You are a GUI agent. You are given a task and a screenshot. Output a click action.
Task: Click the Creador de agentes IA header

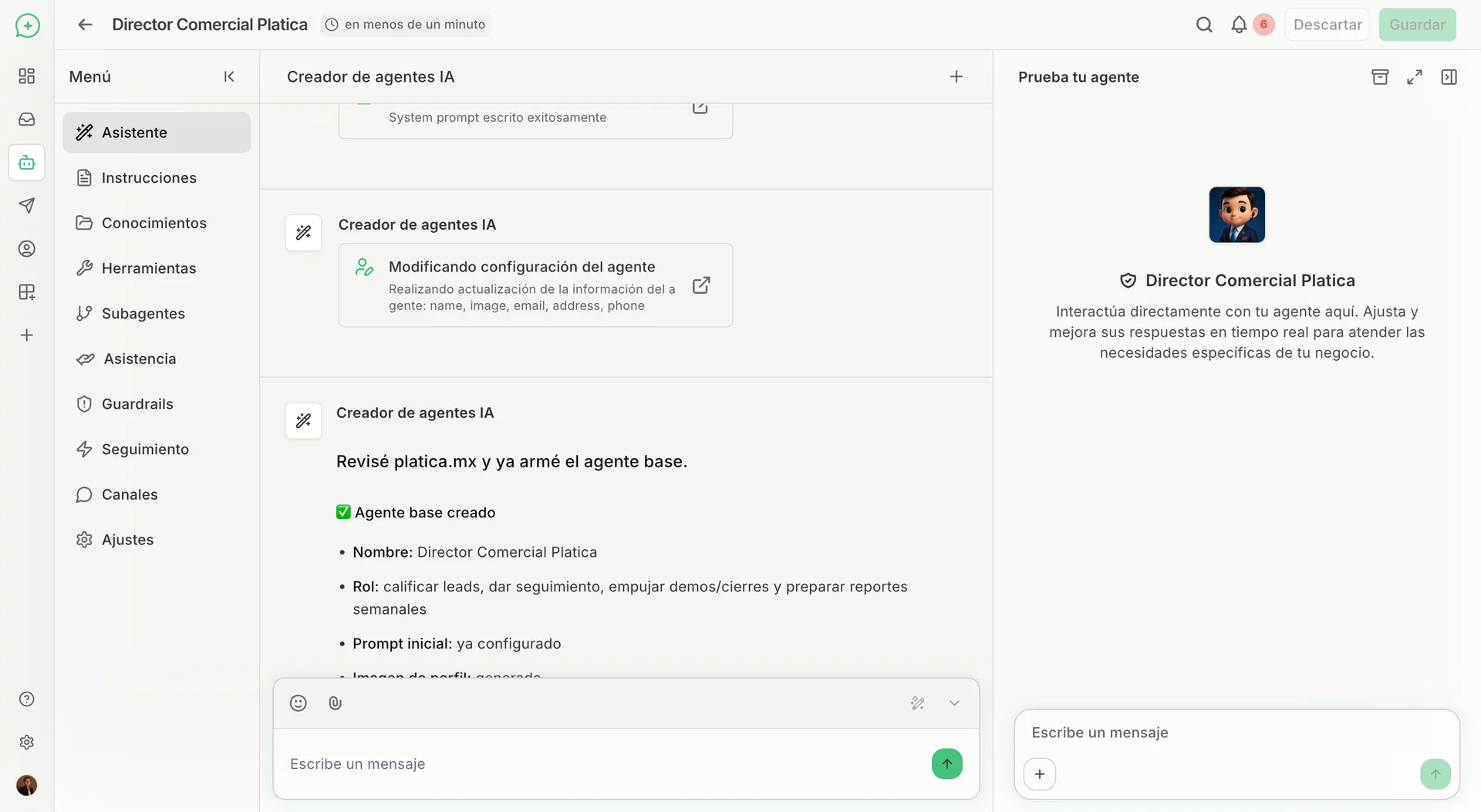[x=370, y=76]
